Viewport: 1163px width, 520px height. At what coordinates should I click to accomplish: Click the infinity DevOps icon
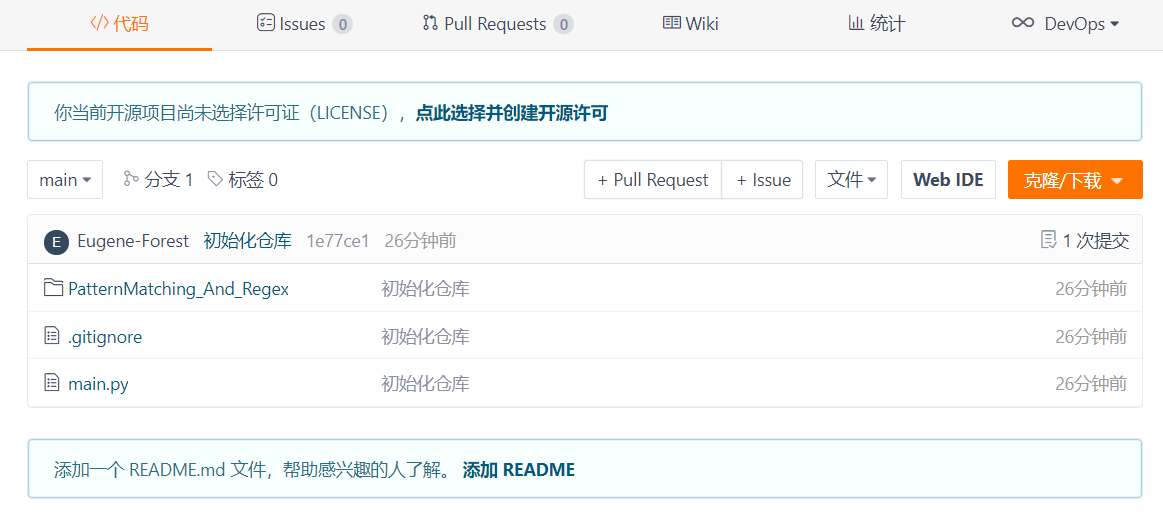pos(1022,24)
